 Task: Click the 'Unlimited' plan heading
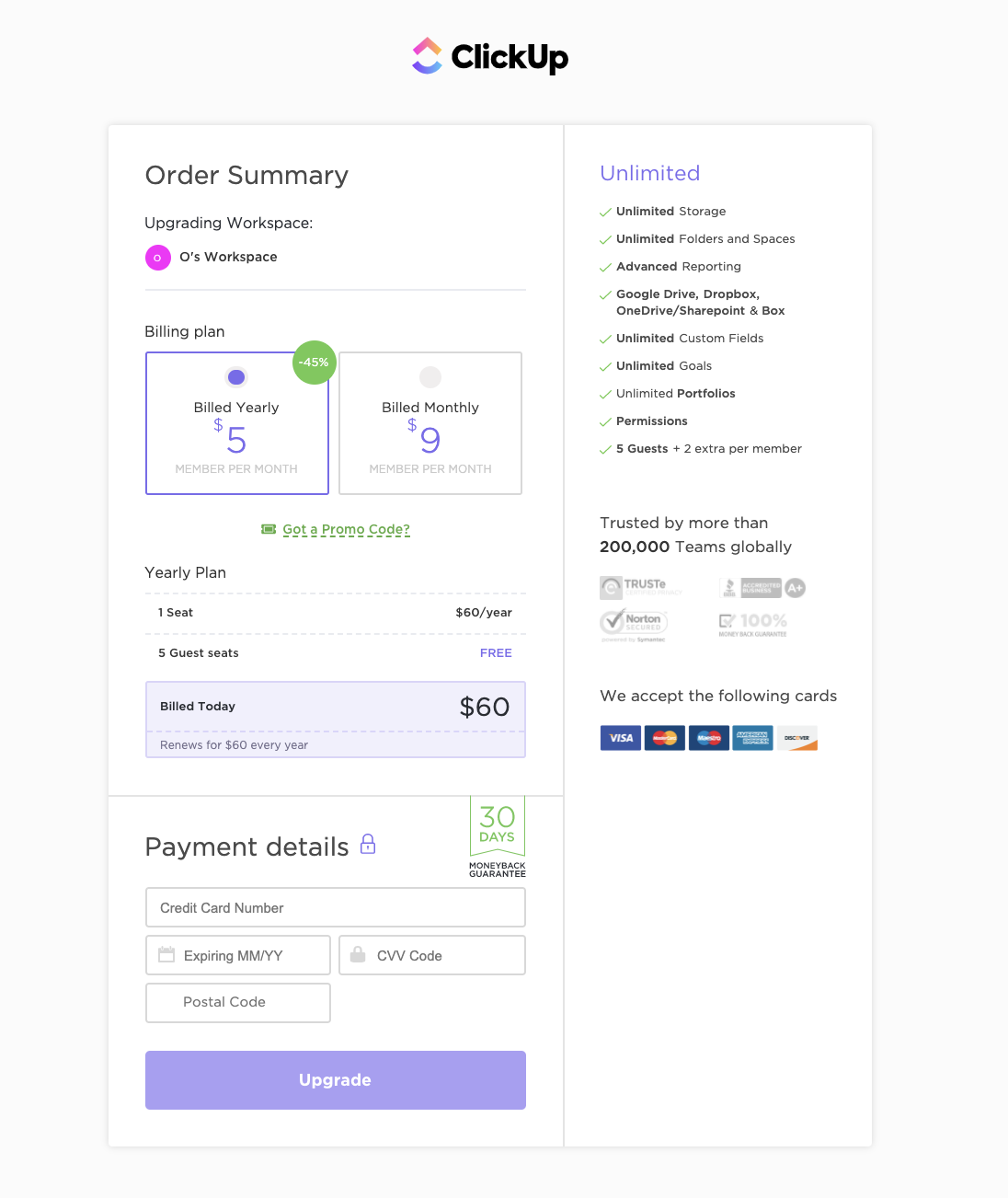point(650,173)
